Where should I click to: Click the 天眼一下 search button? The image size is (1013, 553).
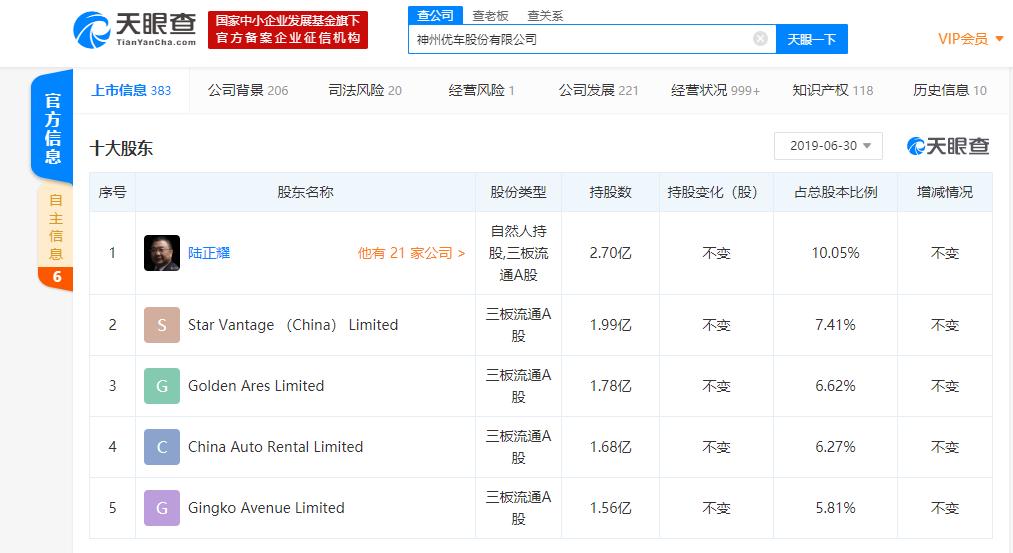click(x=811, y=39)
